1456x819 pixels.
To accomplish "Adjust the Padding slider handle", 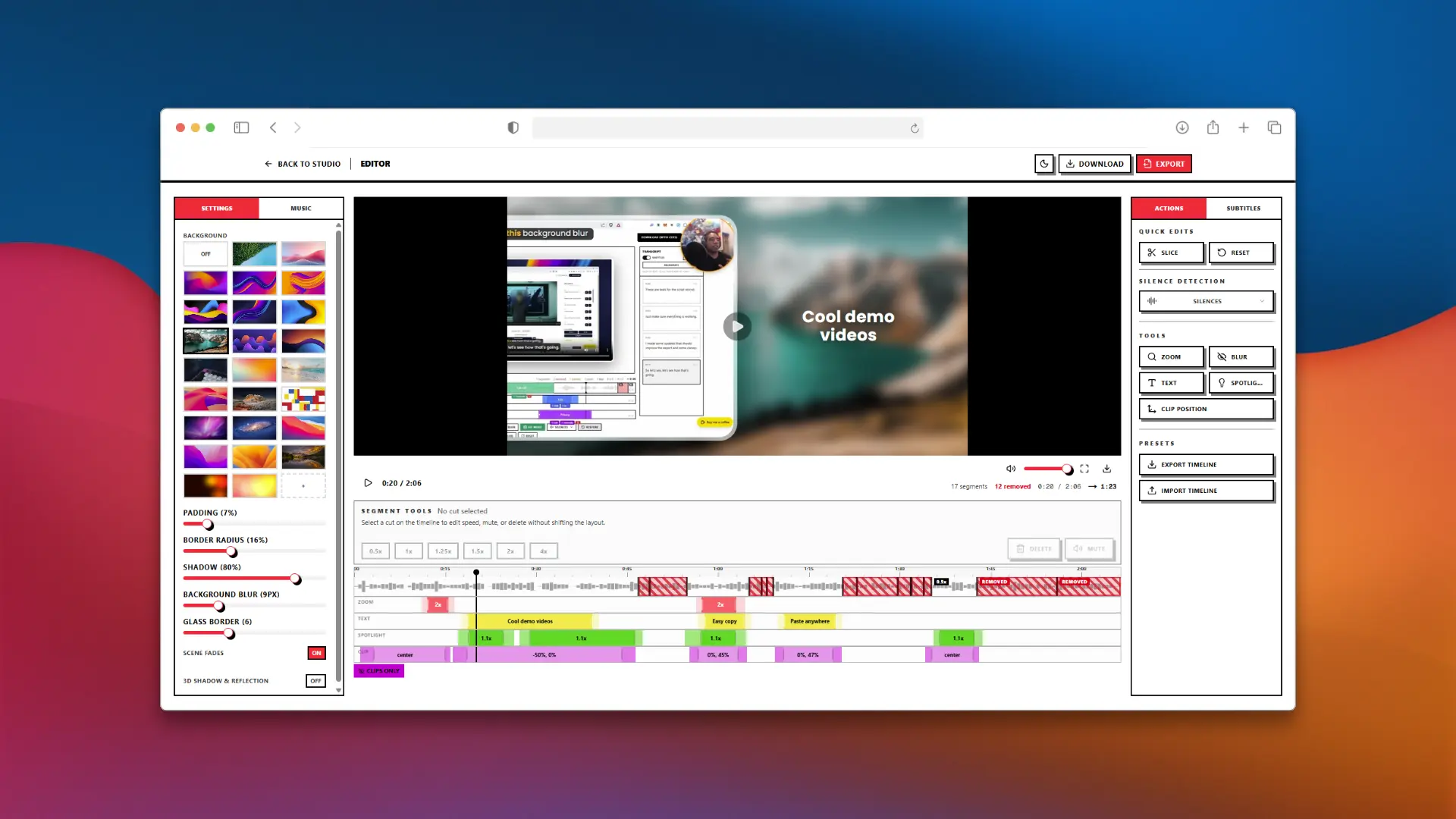I will (x=208, y=525).
